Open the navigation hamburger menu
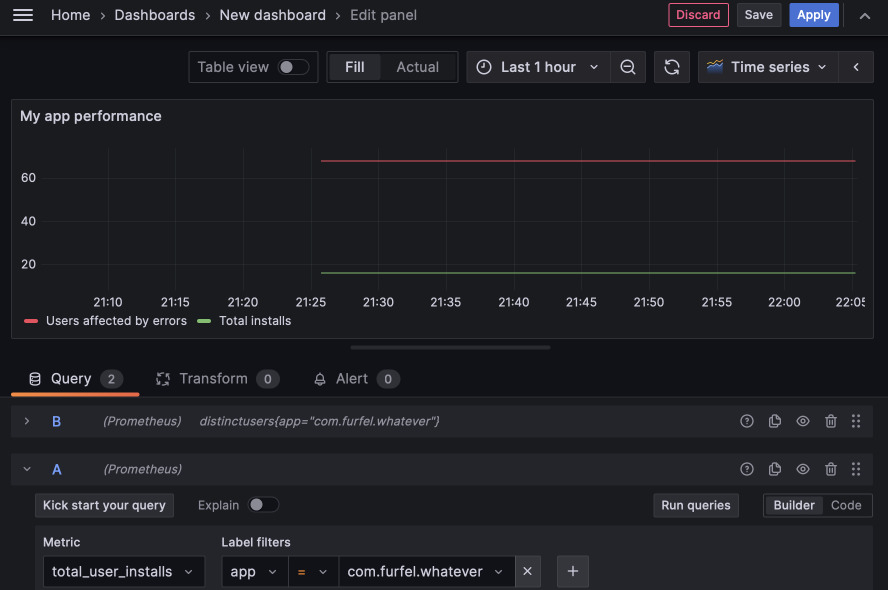The image size is (888, 590). 22,15
